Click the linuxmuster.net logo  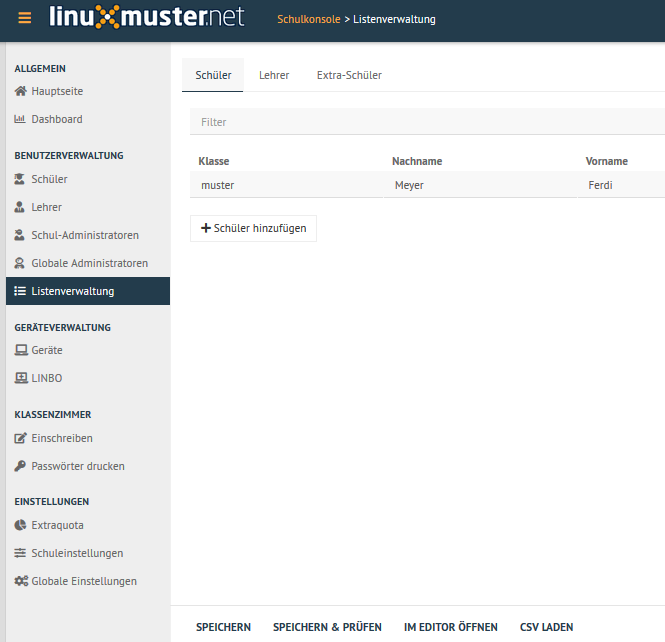click(x=147, y=17)
